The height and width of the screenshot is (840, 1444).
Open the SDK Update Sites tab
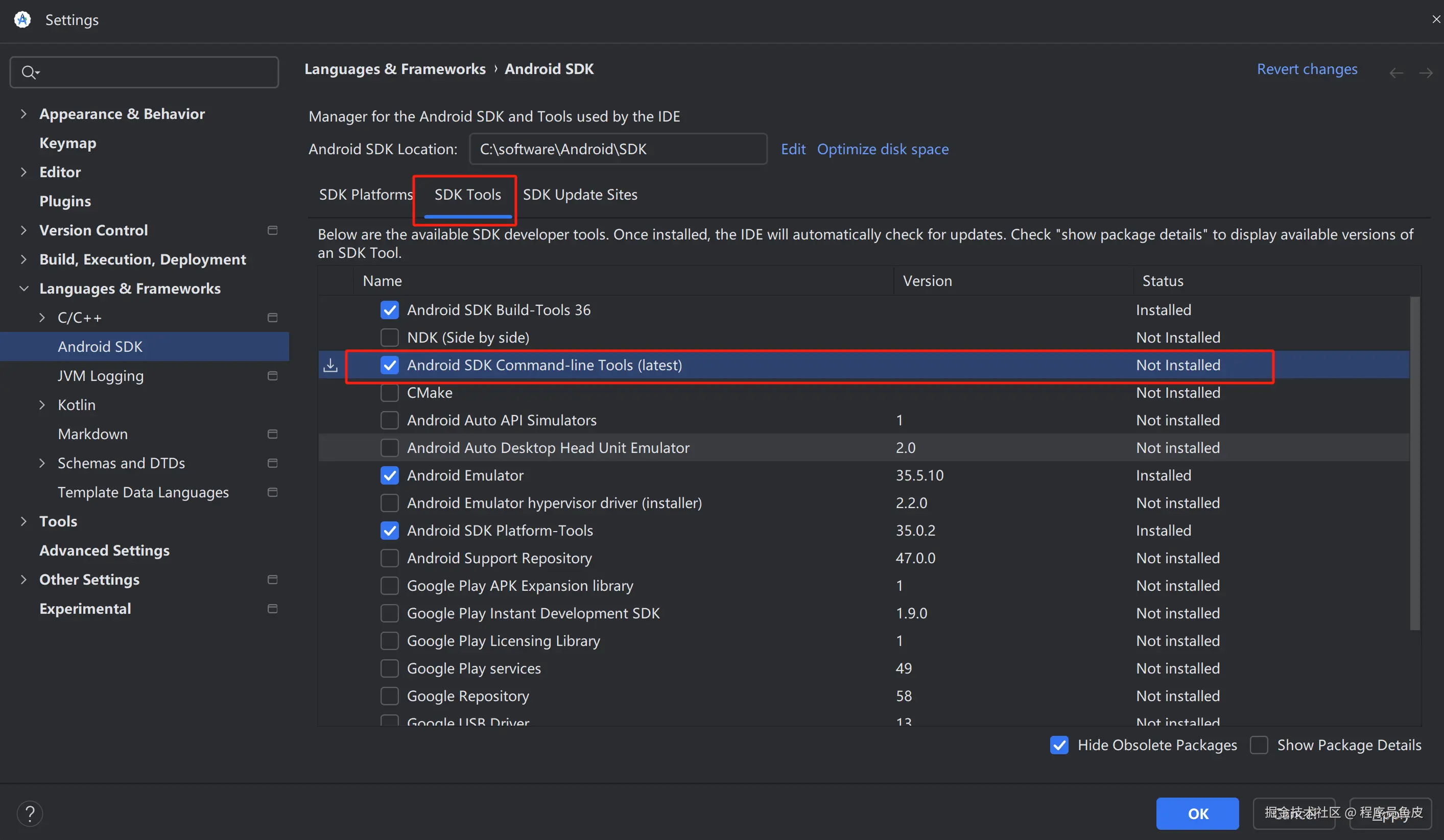580,195
